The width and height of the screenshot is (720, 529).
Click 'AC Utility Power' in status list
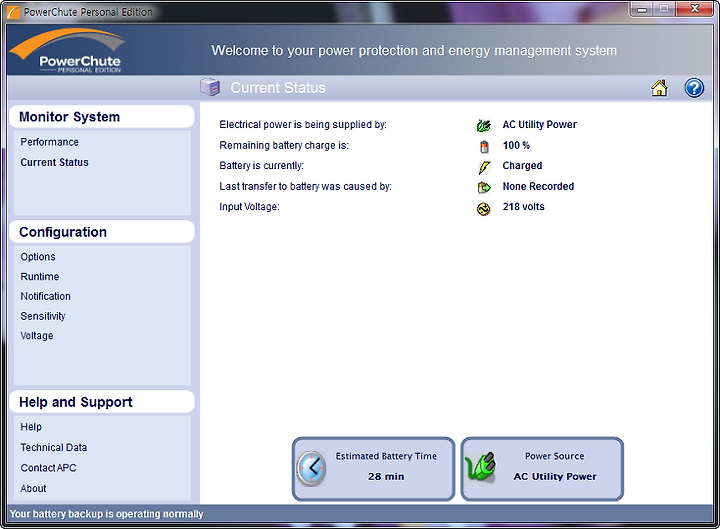(540, 124)
